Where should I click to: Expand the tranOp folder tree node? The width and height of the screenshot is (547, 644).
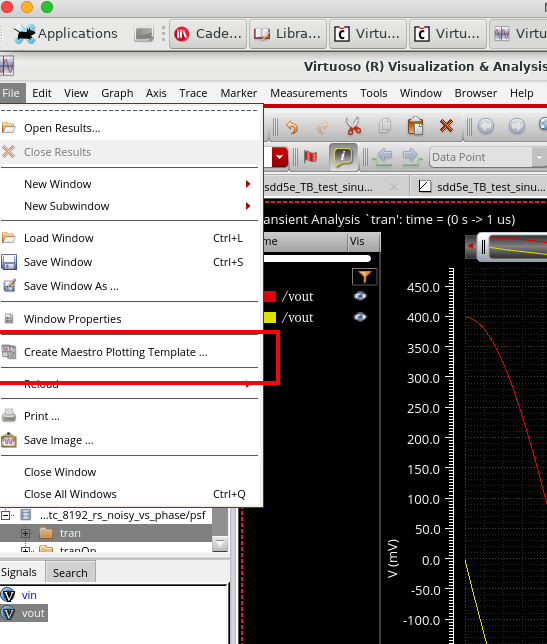[x=25, y=550]
